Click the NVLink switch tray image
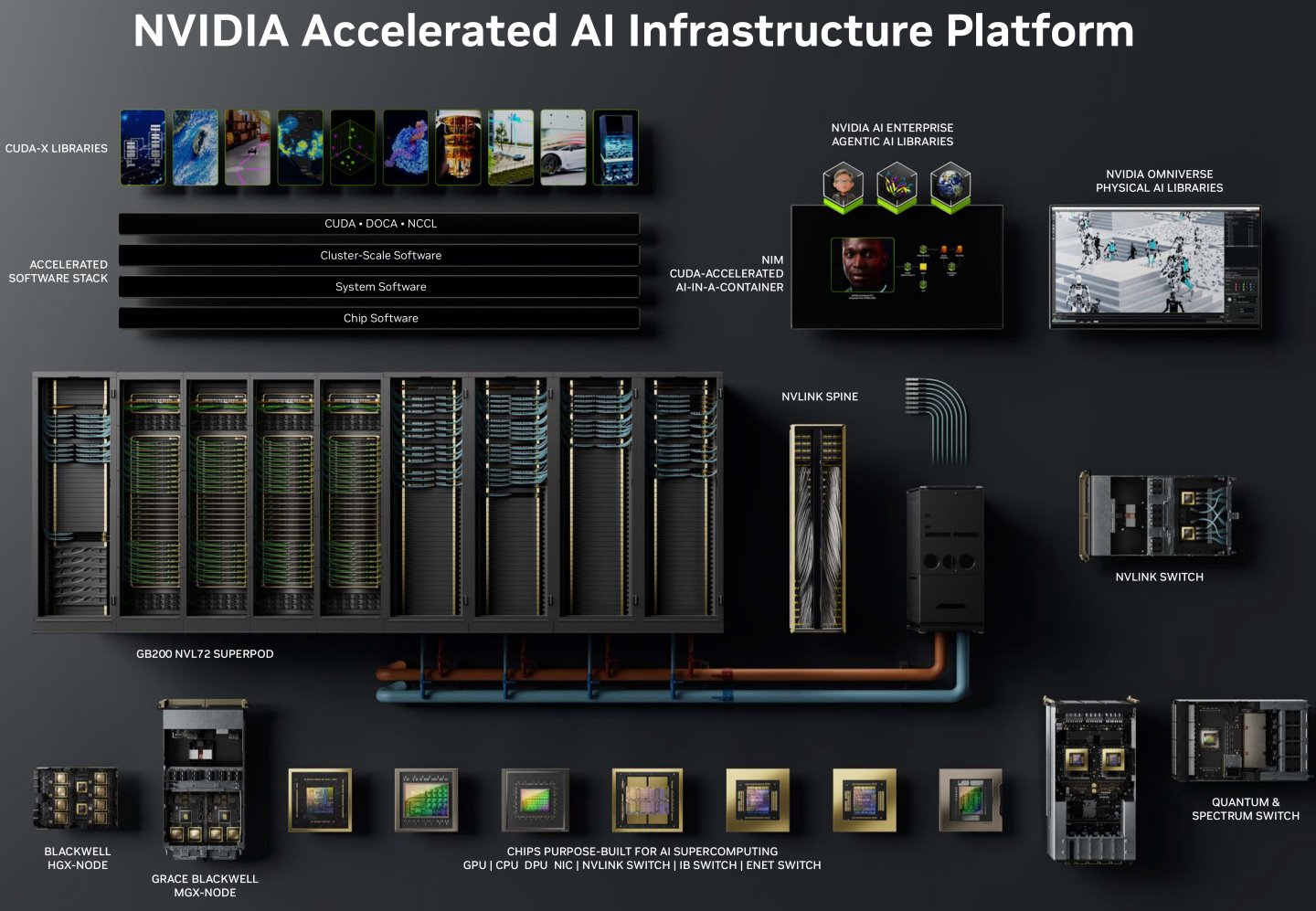This screenshot has width=1316, height=911. pos(1158,515)
